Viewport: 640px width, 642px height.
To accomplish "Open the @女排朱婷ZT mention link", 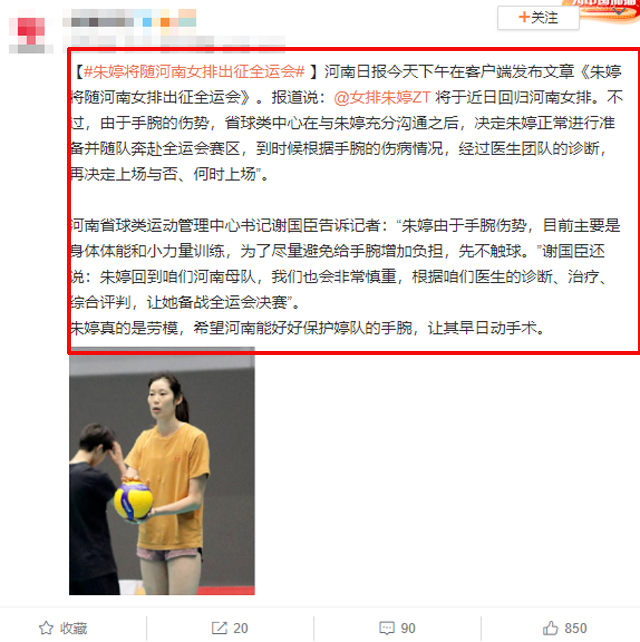I will (382, 97).
